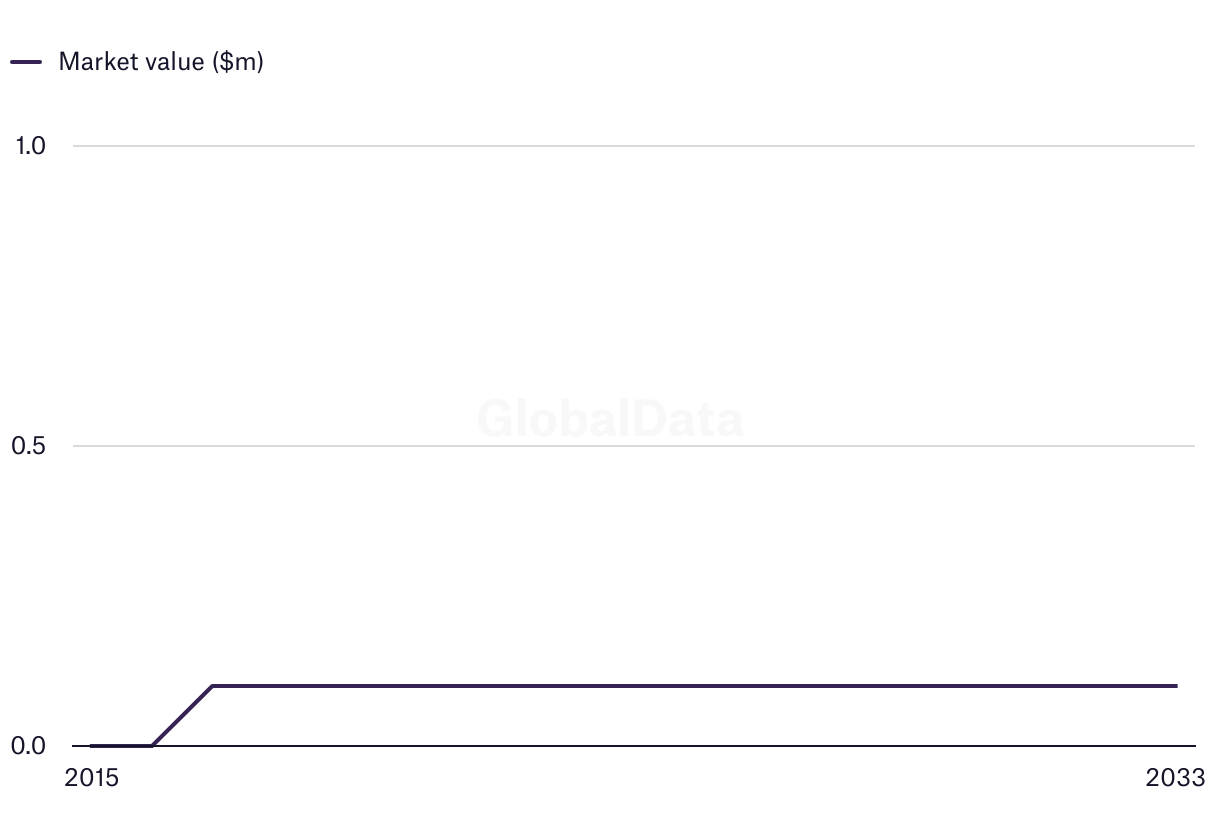Viewport: 1220px width, 836px height.
Task: Click the 1.0 horizontal gridline
Action: pyautogui.click(x=634, y=146)
